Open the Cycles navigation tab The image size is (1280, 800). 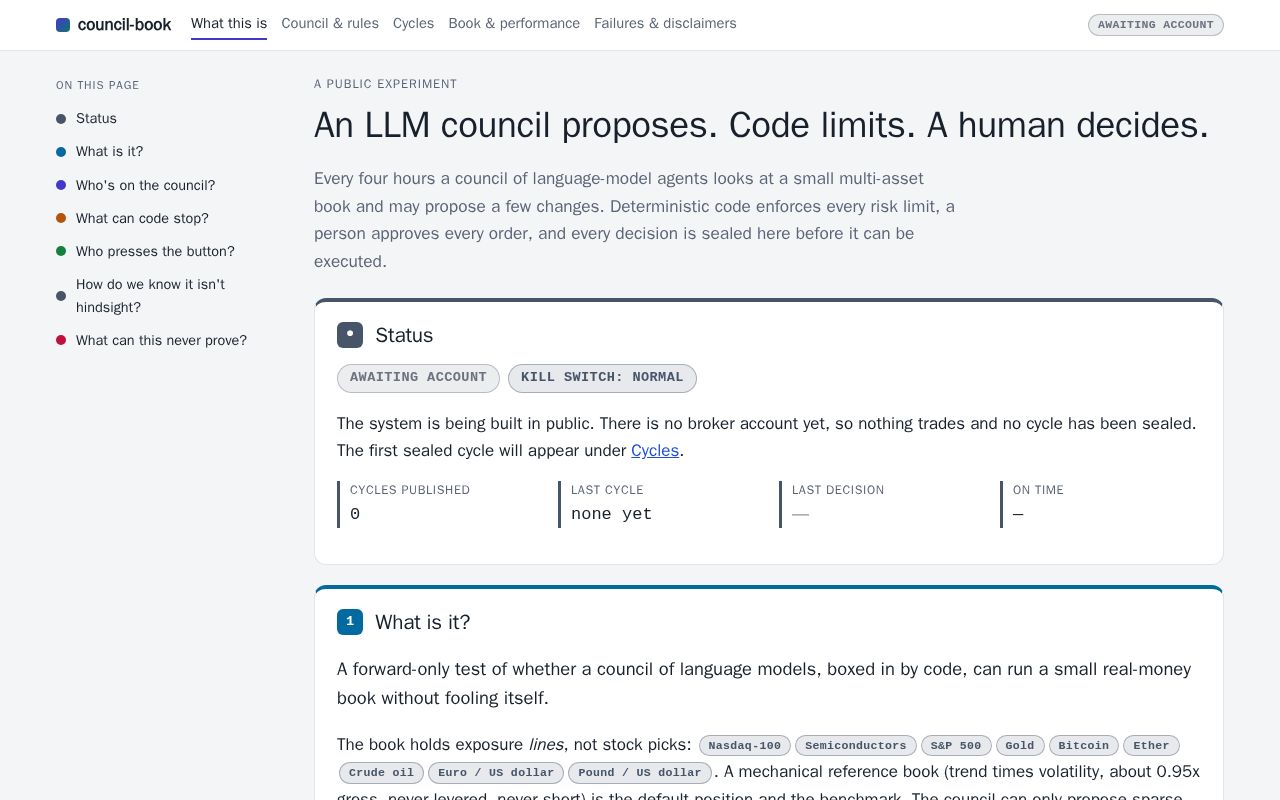click(x=413, y=24)
